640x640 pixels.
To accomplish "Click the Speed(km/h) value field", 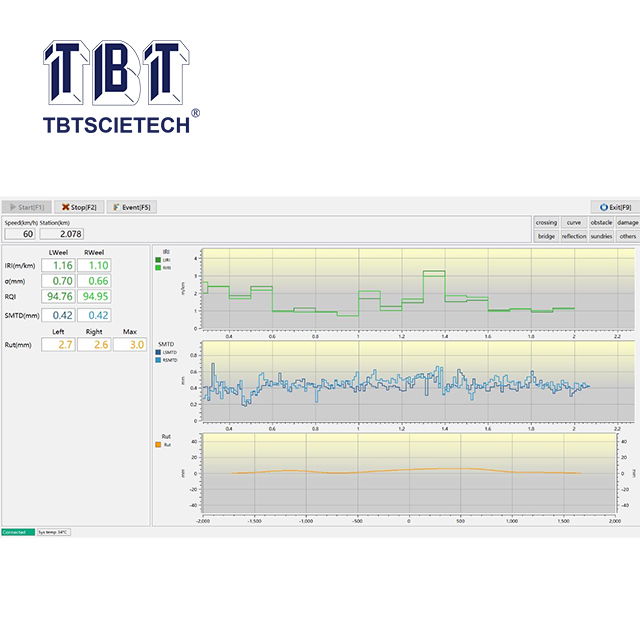I will pyautogui.click(x=20, y=234).
